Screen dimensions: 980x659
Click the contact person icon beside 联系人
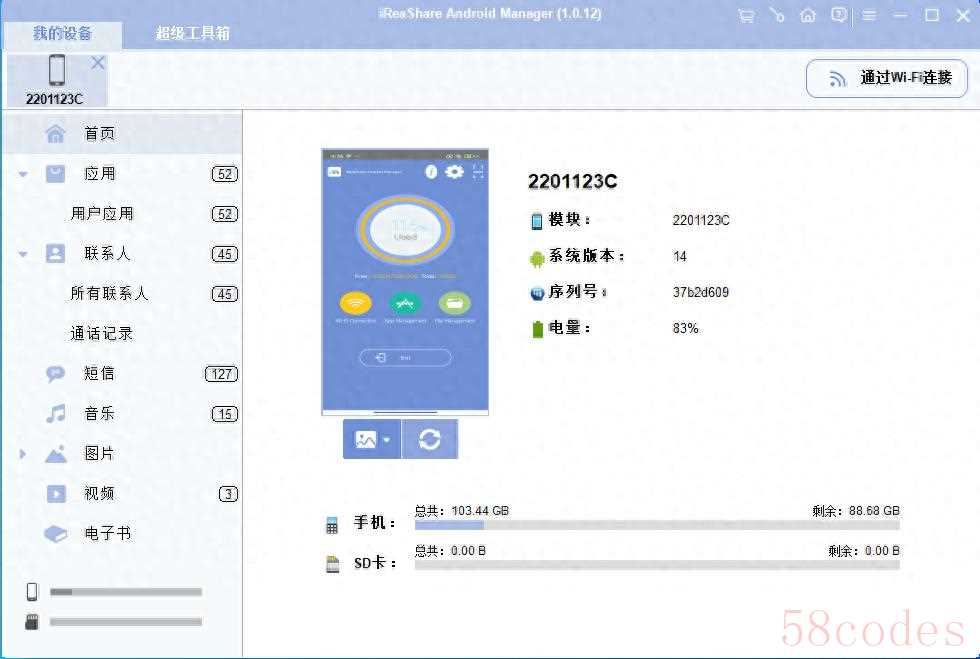tap(56, 253)
